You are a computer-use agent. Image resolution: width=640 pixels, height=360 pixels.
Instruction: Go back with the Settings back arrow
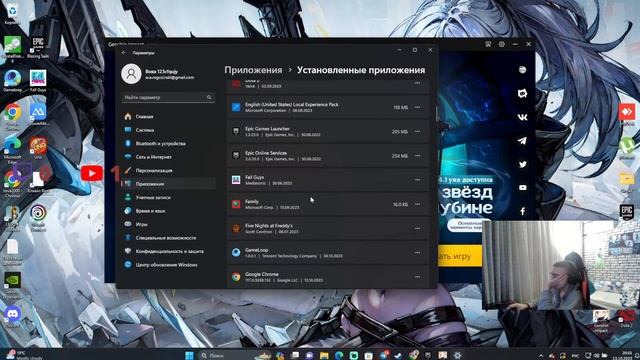pyautogui.click(x=124, y=53)
